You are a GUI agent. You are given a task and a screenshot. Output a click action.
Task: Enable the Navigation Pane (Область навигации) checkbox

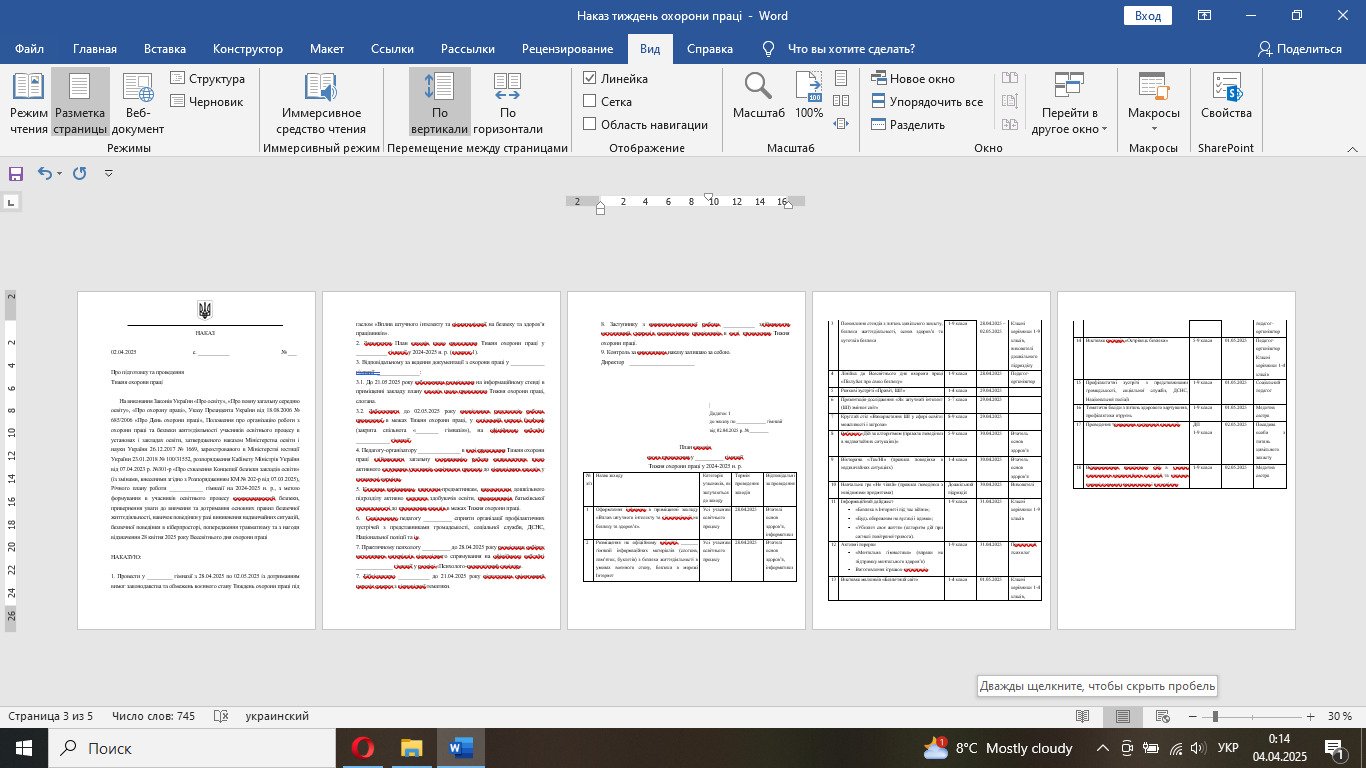[590, 124]
